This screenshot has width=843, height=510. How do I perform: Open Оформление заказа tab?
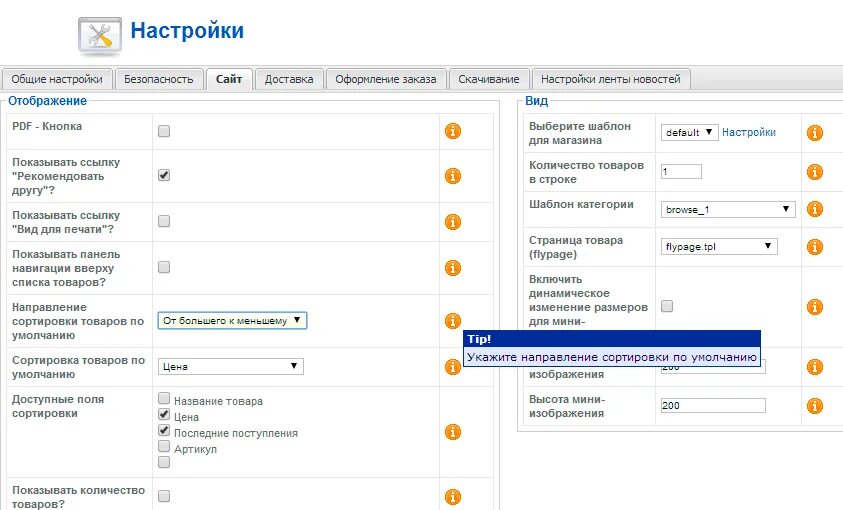[x=386, y=79]
